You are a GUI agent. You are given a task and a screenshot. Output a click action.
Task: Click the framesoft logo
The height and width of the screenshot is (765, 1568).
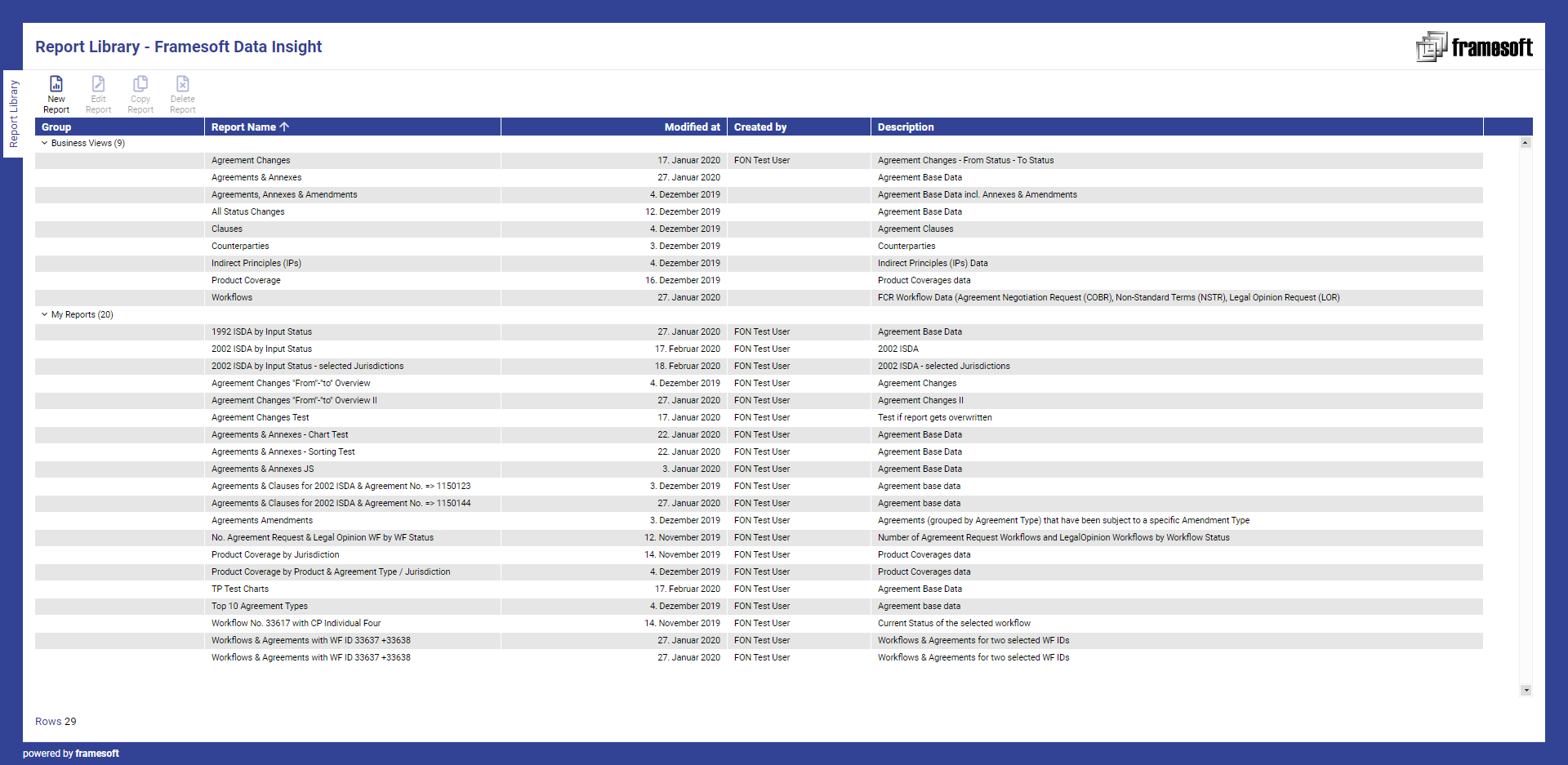[x=1474, y=47]
